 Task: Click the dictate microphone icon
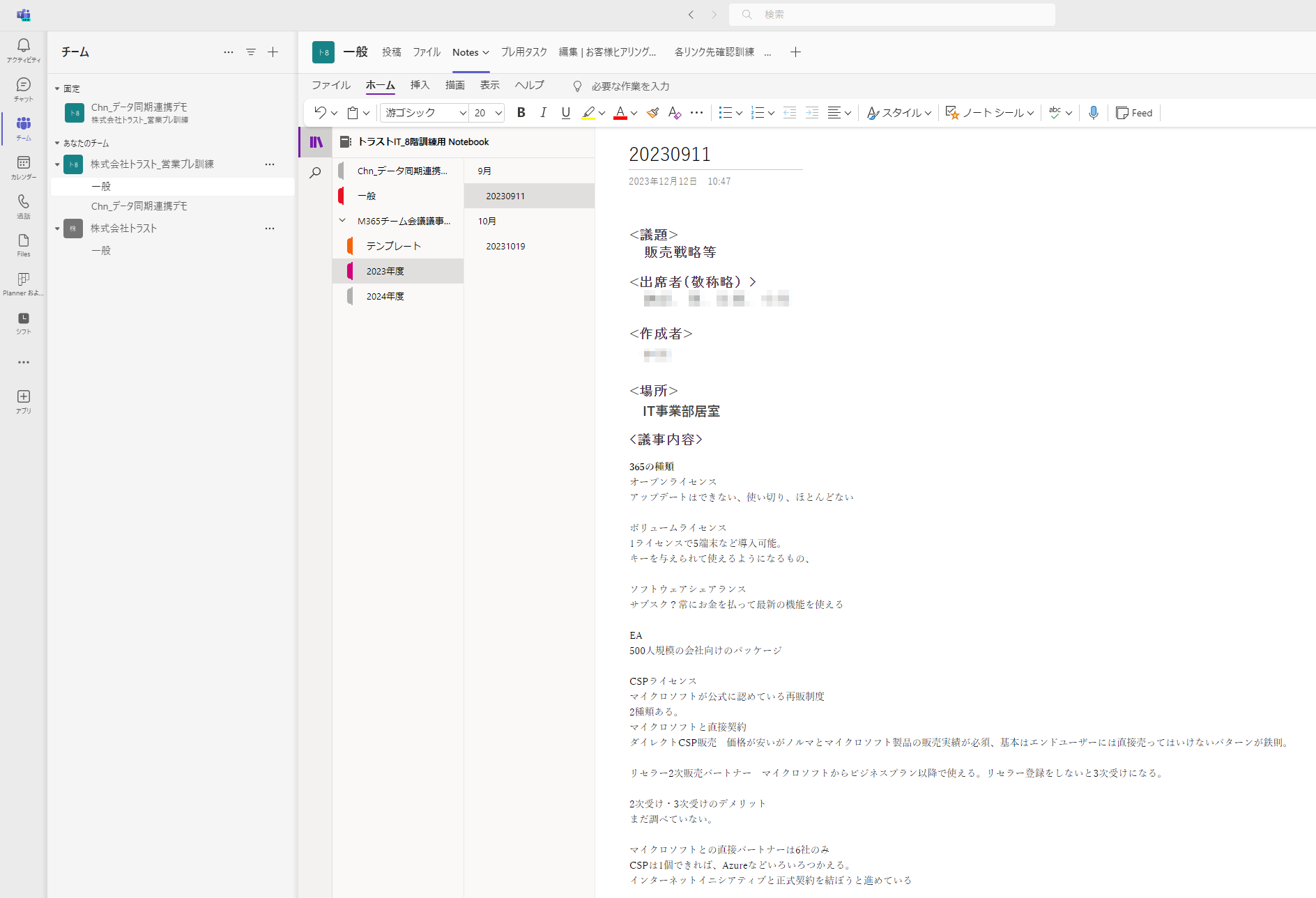coord(1093,113)
